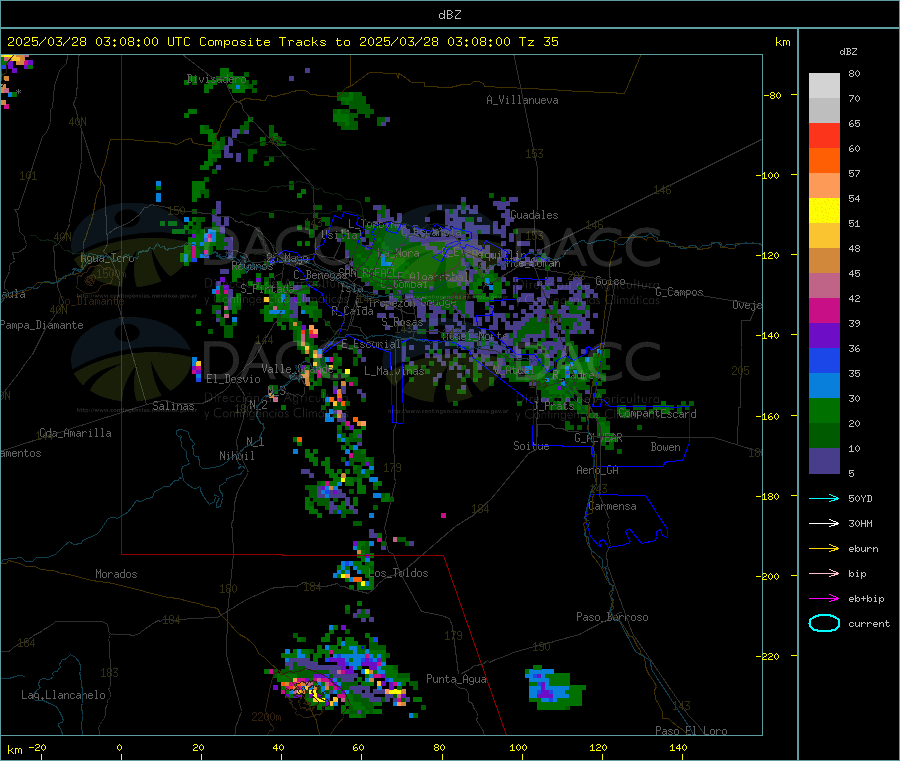Click the Agua_Toro map label

coord(107,258)
